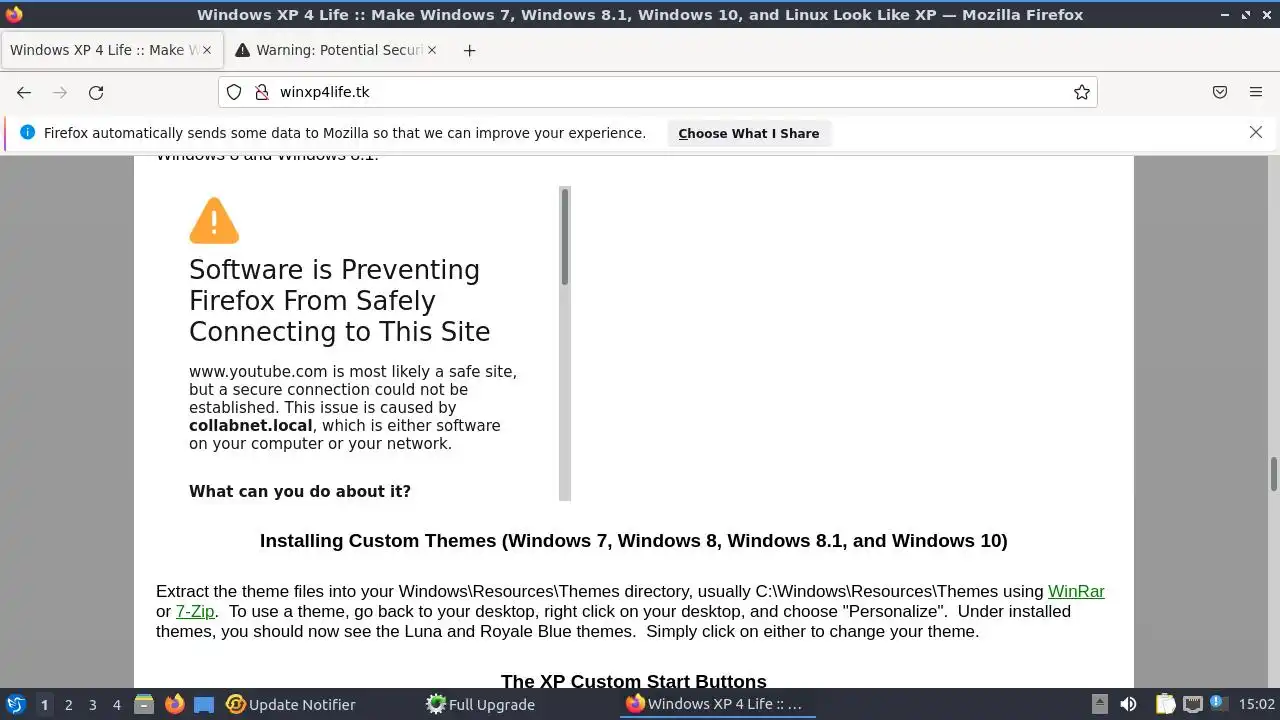Launch Firefox from the taskbar quick launcher

pyautogui.click(x=174, y=704)
